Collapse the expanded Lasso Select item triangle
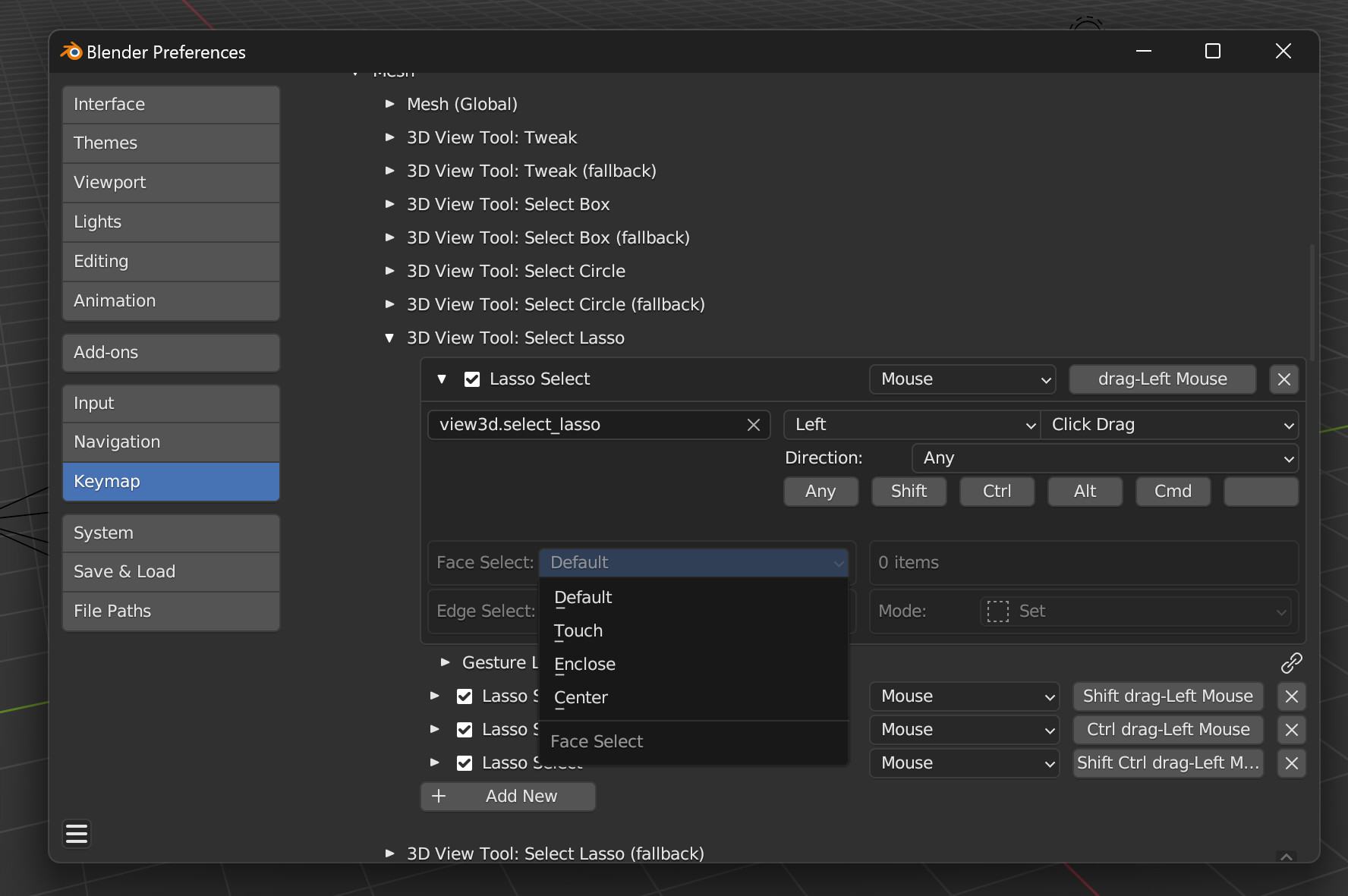Viewport: 1348px width, 896px height. (442, 379)
